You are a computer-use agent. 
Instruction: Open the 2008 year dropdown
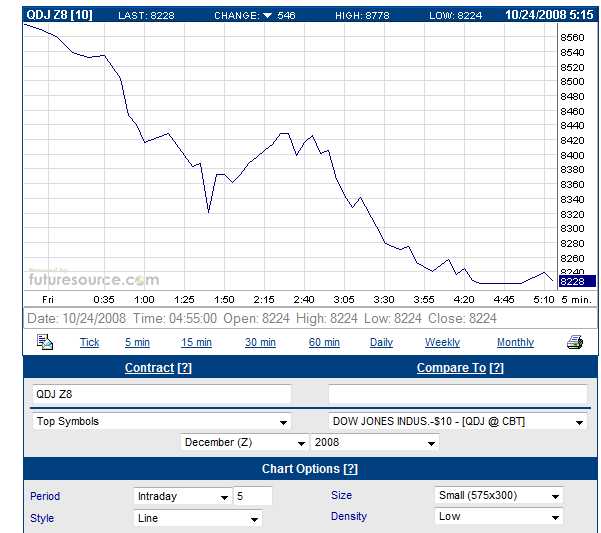pyautogui.click(x=374, y=442)
